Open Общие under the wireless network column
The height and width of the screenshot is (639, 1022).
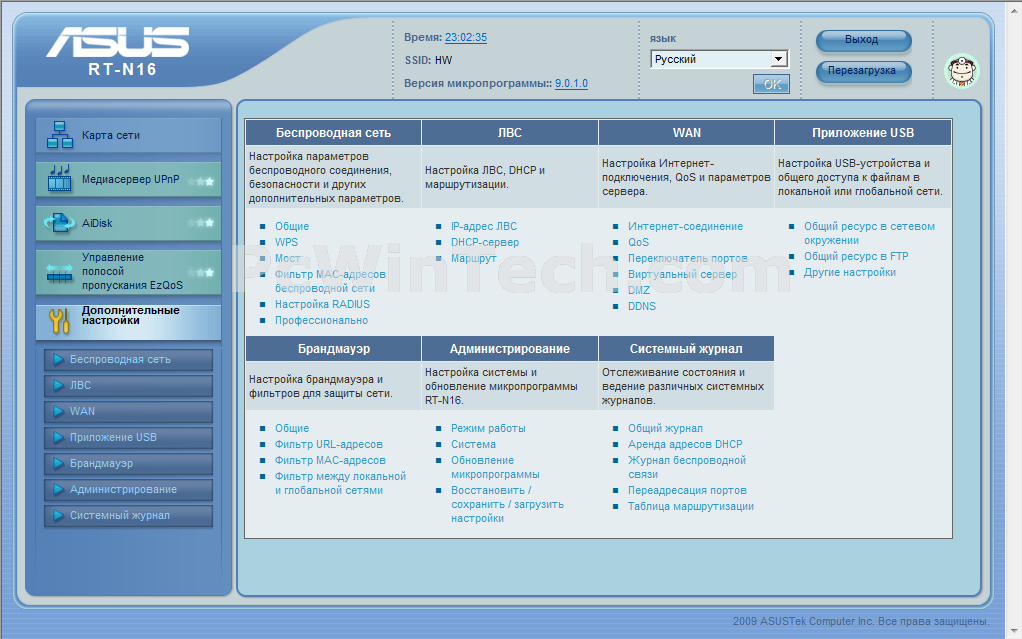click(x=292, y=226)
